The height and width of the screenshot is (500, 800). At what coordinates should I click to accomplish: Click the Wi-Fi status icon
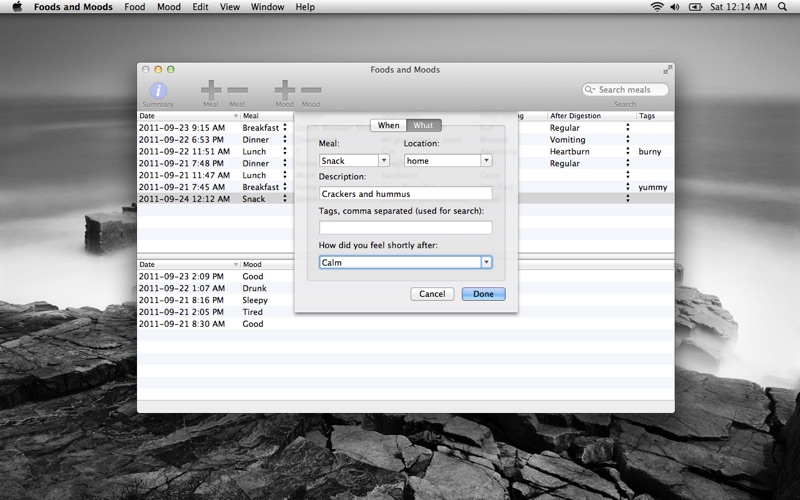click(657, 7)
